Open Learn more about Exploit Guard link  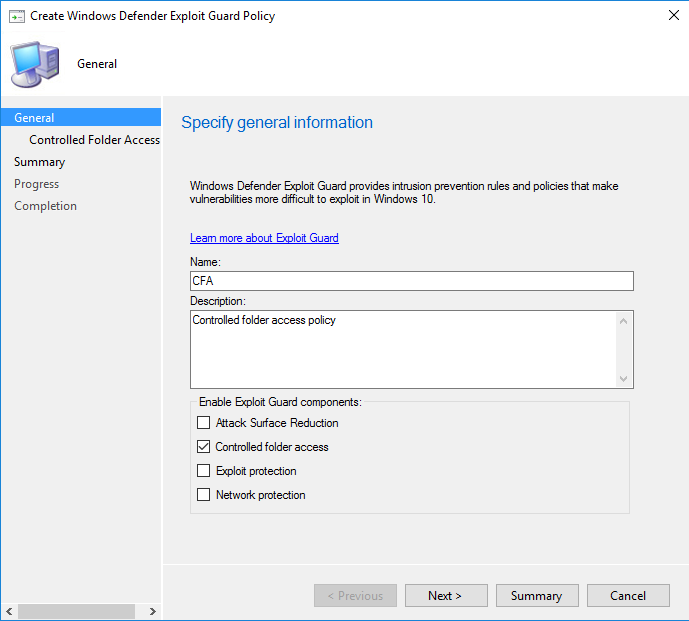(264, 238)
